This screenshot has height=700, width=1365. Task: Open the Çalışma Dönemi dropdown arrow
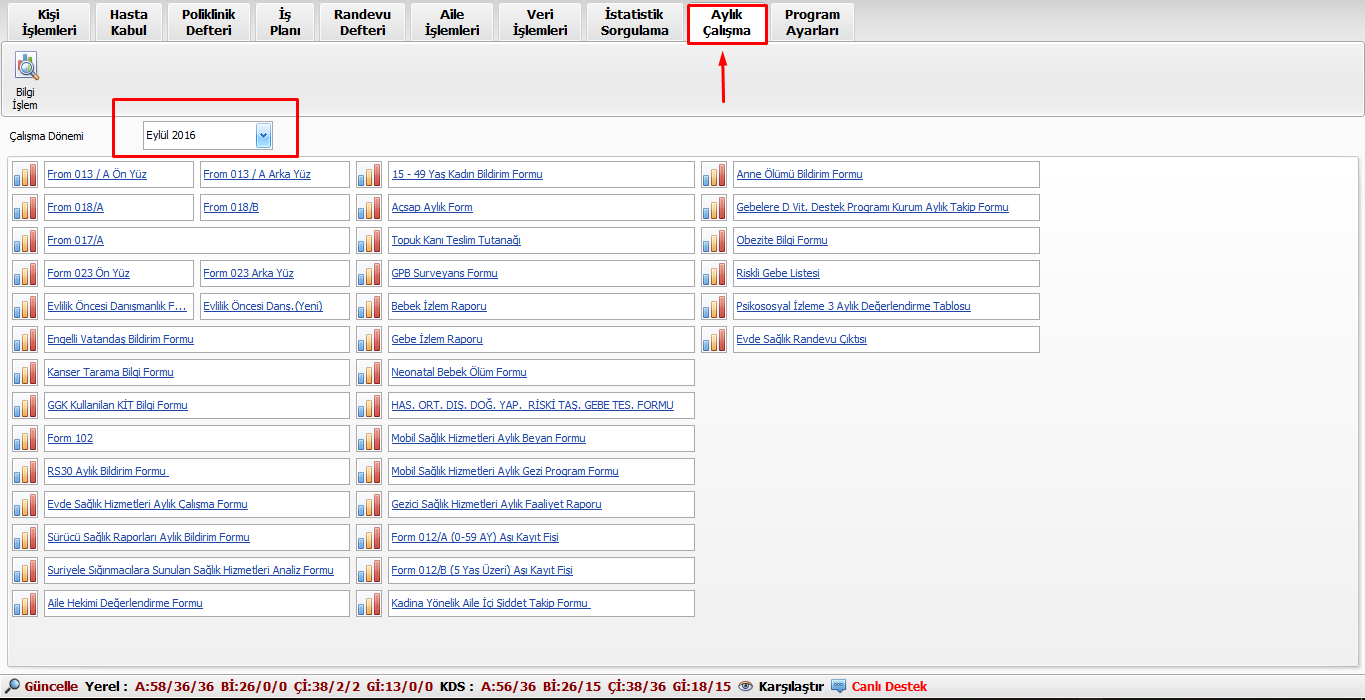click(x=263, y=135)
